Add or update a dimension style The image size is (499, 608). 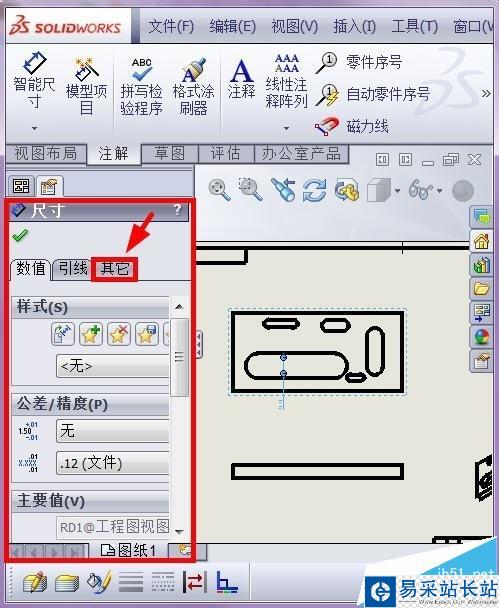pyautogui.click(x=91, y=334)
